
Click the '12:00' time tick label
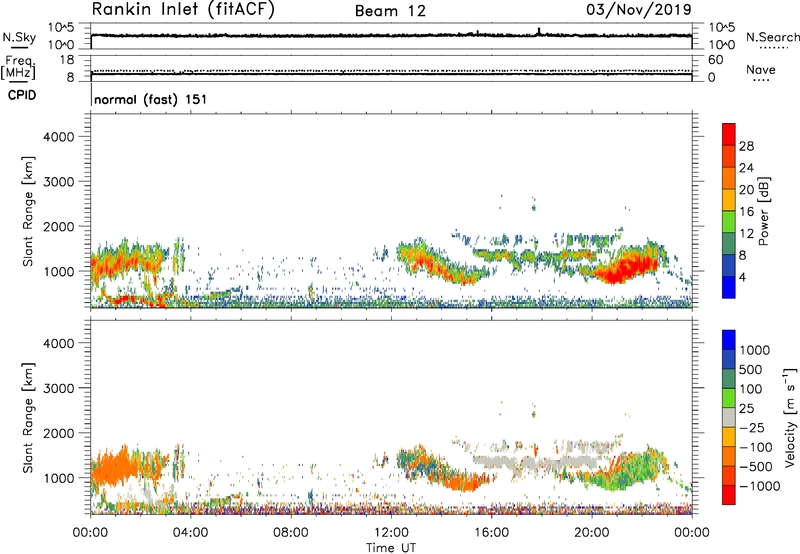point(391,533)
